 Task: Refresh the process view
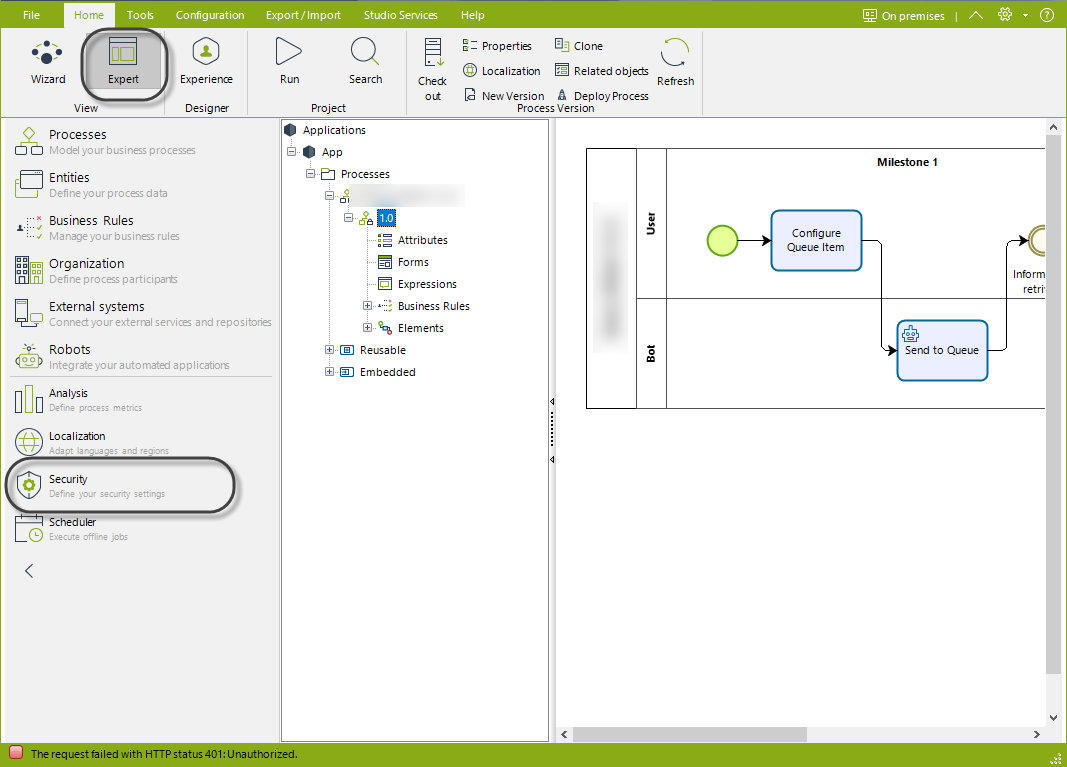click(x=675, y=63)
